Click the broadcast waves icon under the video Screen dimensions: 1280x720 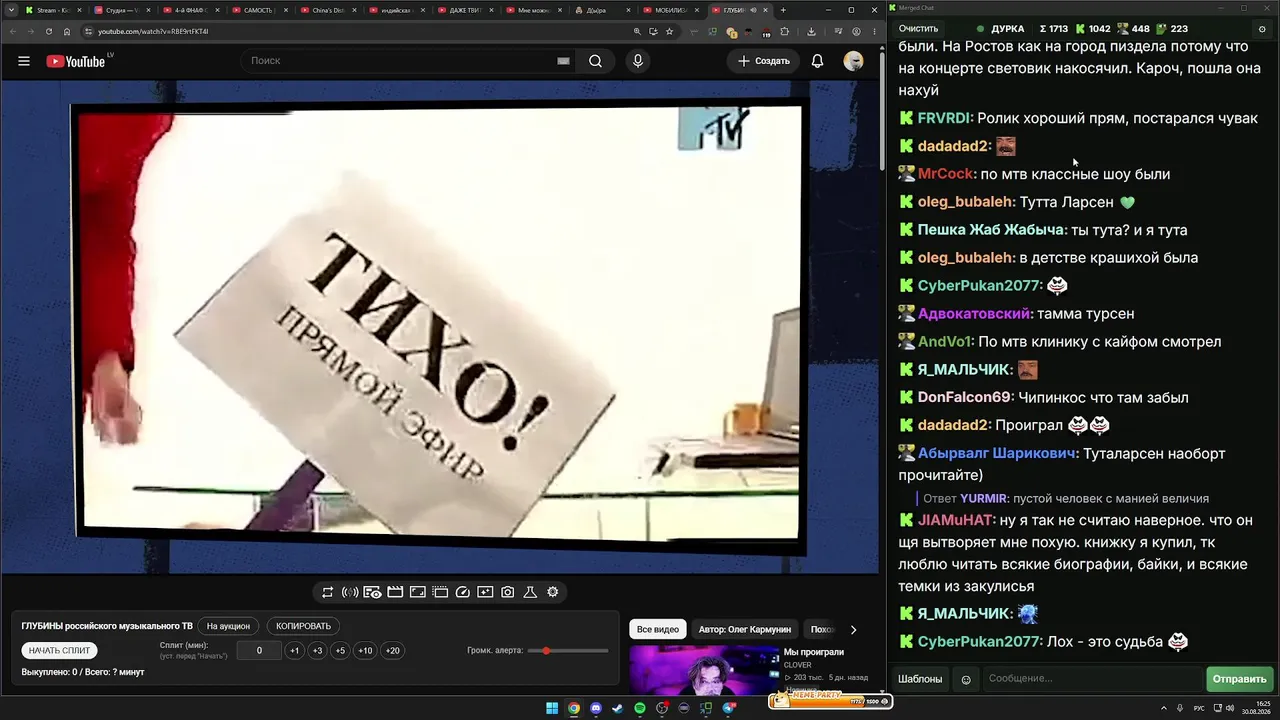[350, 592]
